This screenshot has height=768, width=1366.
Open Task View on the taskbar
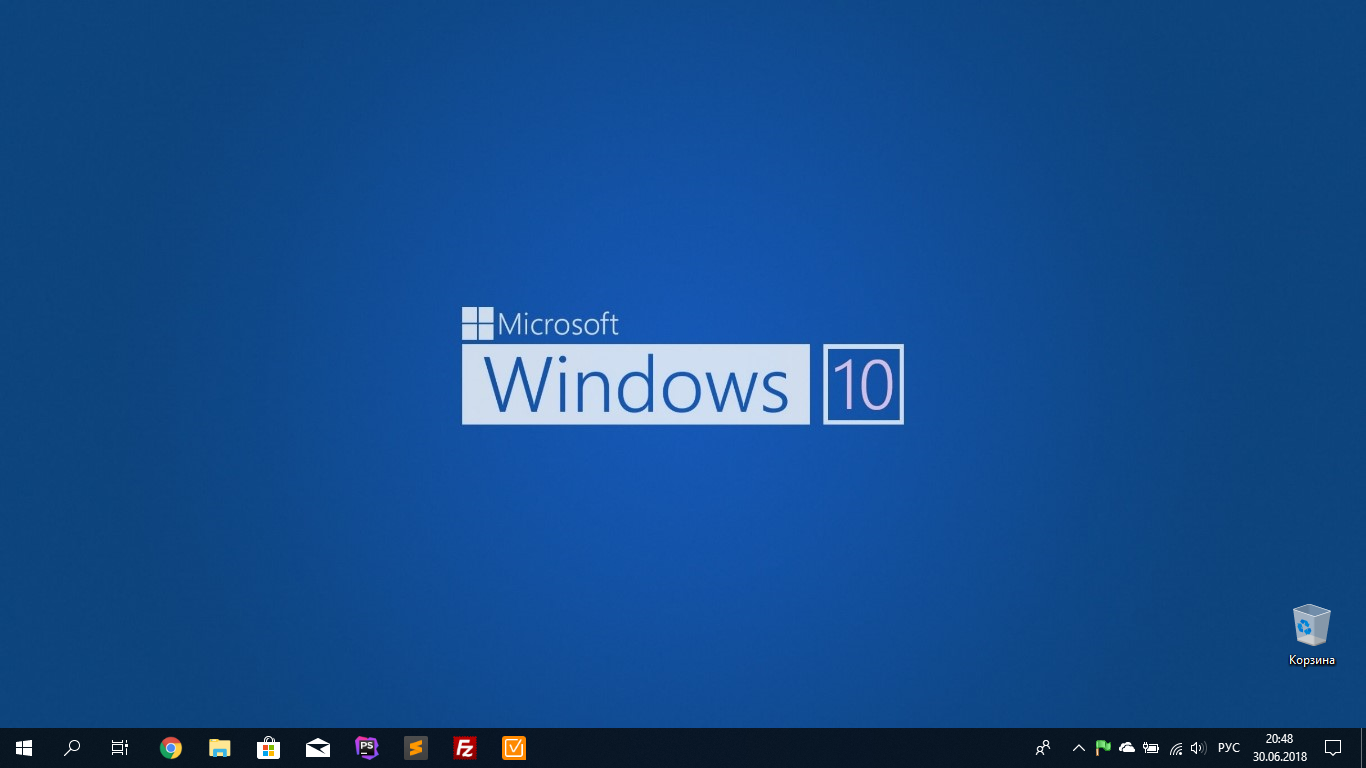pos(120,748)
